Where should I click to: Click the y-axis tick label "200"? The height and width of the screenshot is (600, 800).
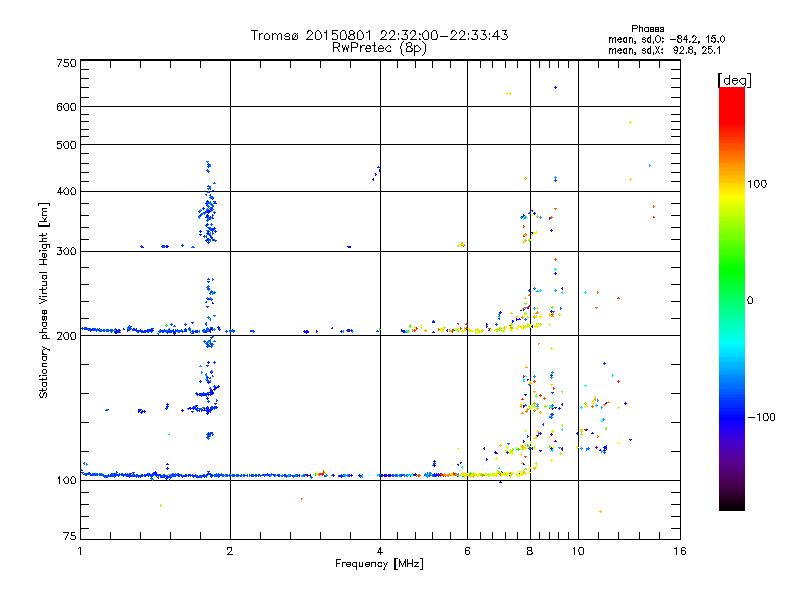(x=67, y=336)
